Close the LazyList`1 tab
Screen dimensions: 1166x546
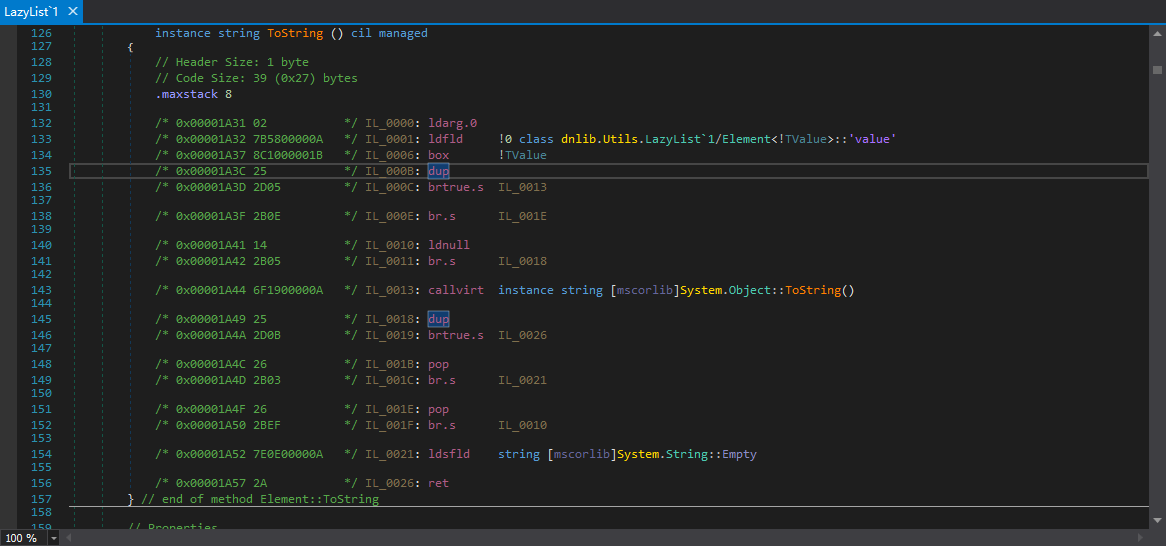tap(73, 11)
